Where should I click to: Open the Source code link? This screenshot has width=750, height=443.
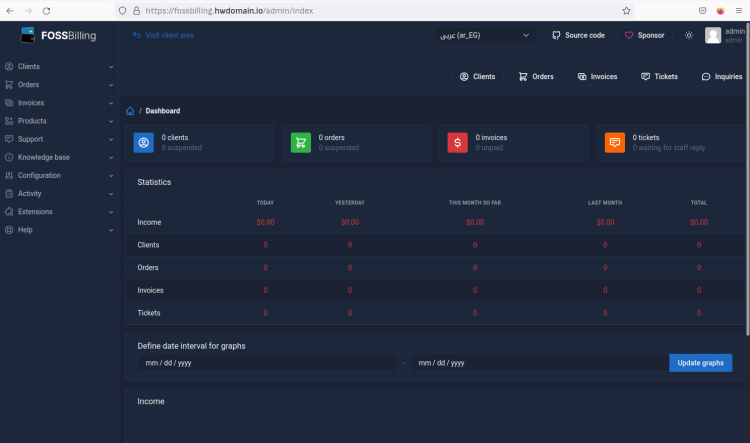578,35
